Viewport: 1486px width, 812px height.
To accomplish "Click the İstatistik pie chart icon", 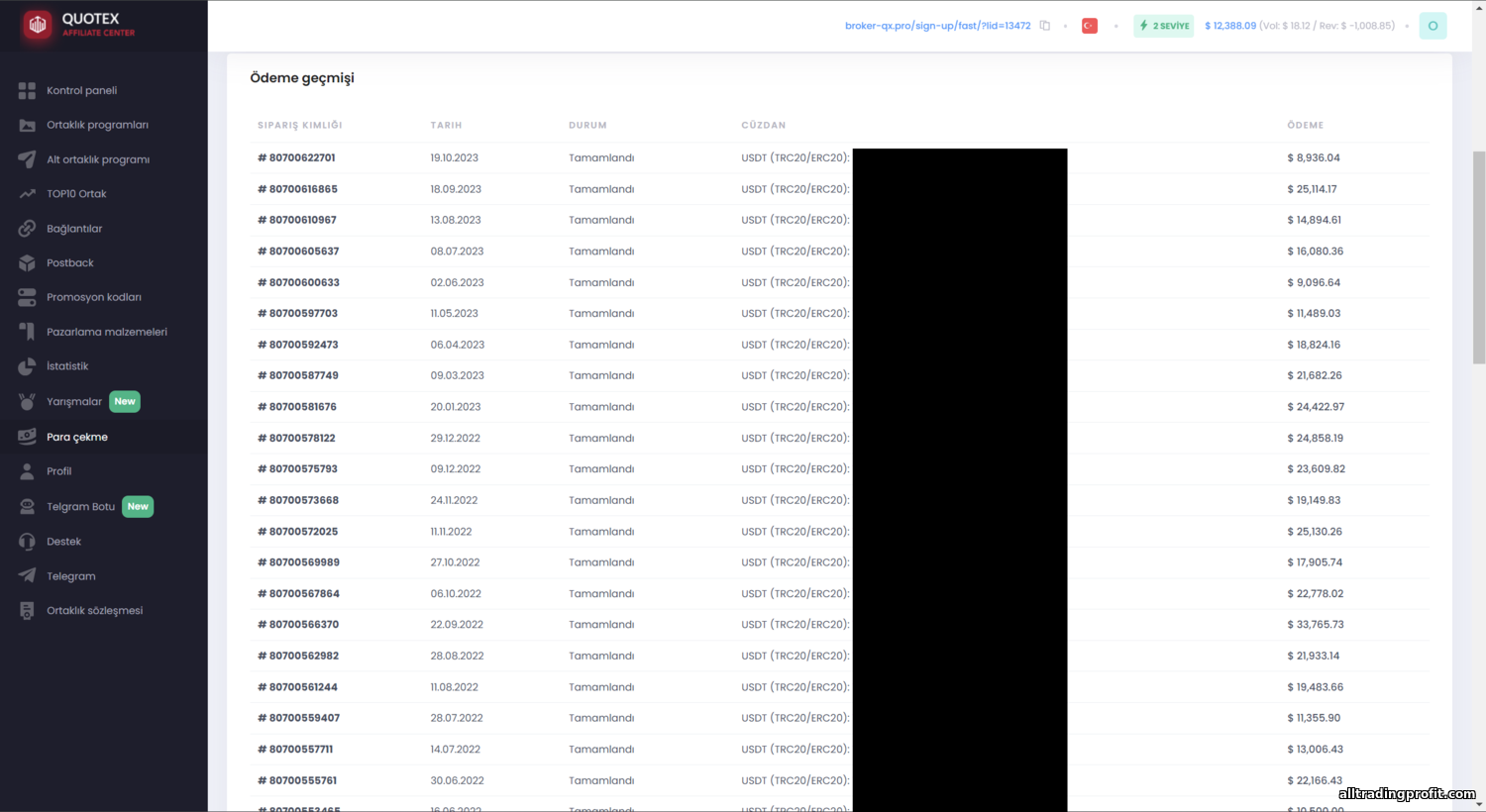I will (x=27, y=366).
